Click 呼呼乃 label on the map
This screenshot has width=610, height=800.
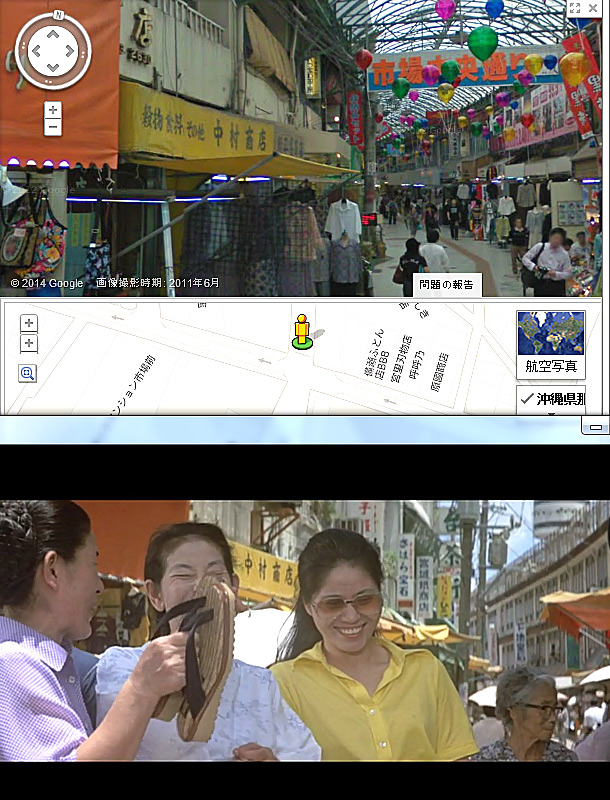tap(417, 365)
